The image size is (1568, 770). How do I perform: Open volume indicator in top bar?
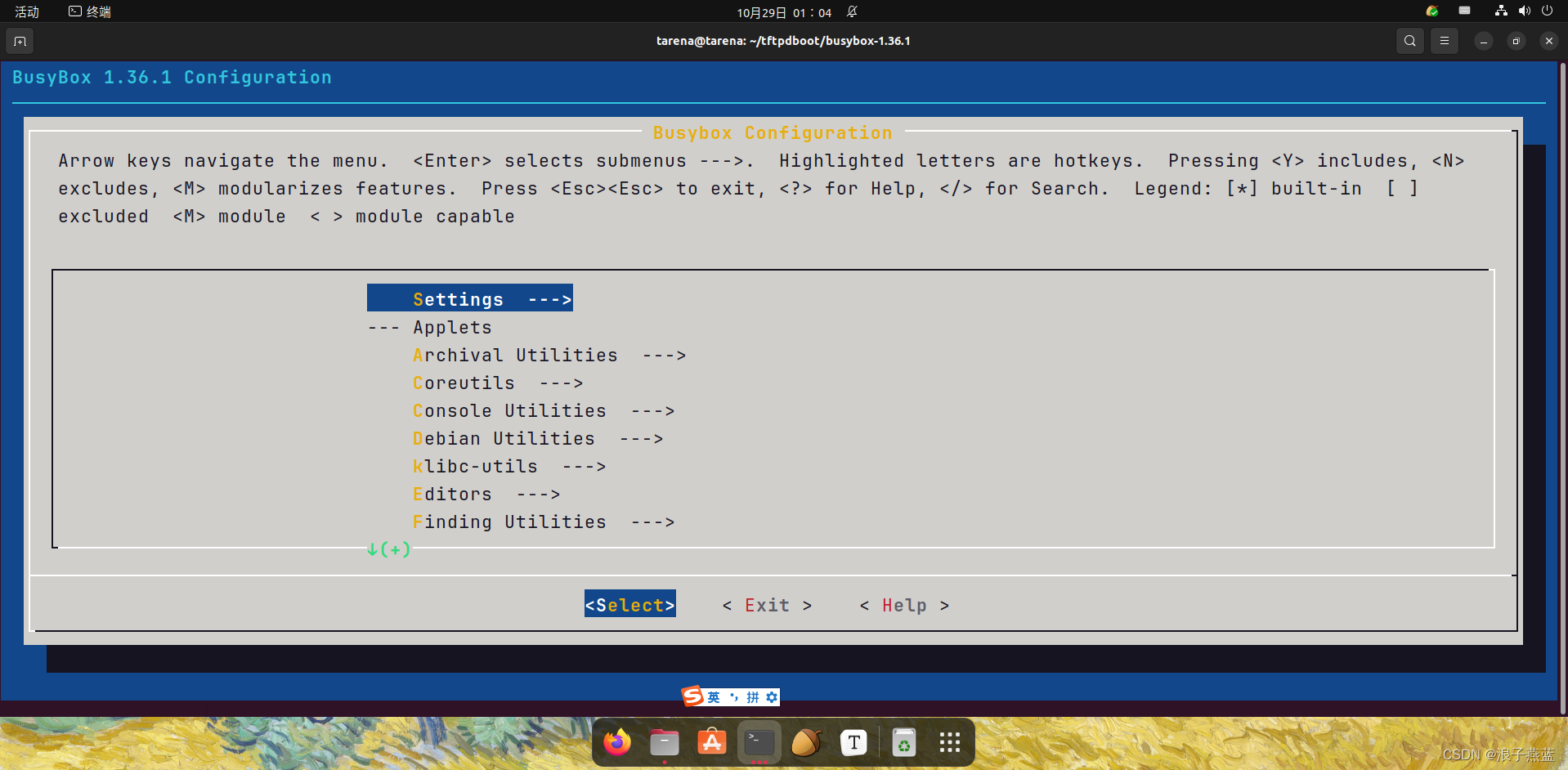tap(1524, 11)
